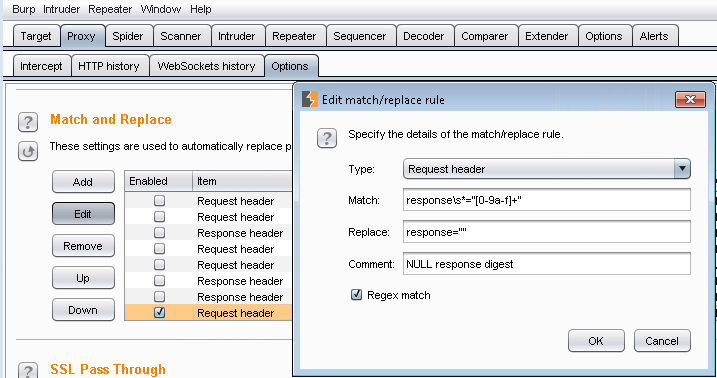Click the restore defaults arrow icon
The height and width of the screenshot is (378, 717).
coord(28,151)
